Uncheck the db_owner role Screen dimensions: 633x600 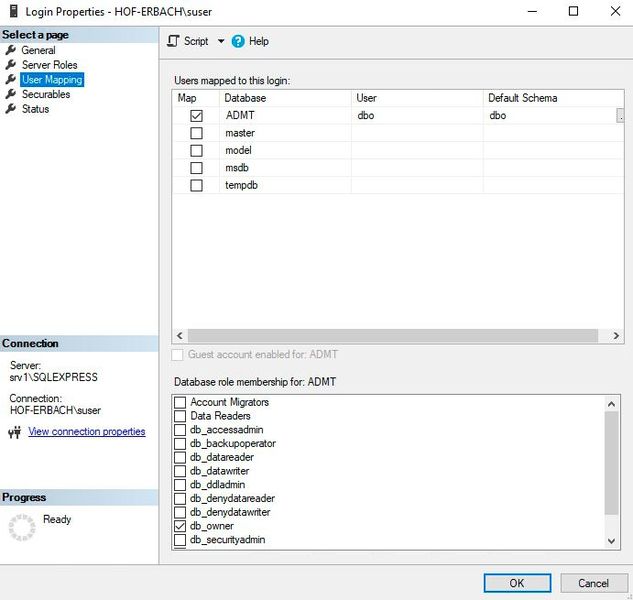point(180,526)
